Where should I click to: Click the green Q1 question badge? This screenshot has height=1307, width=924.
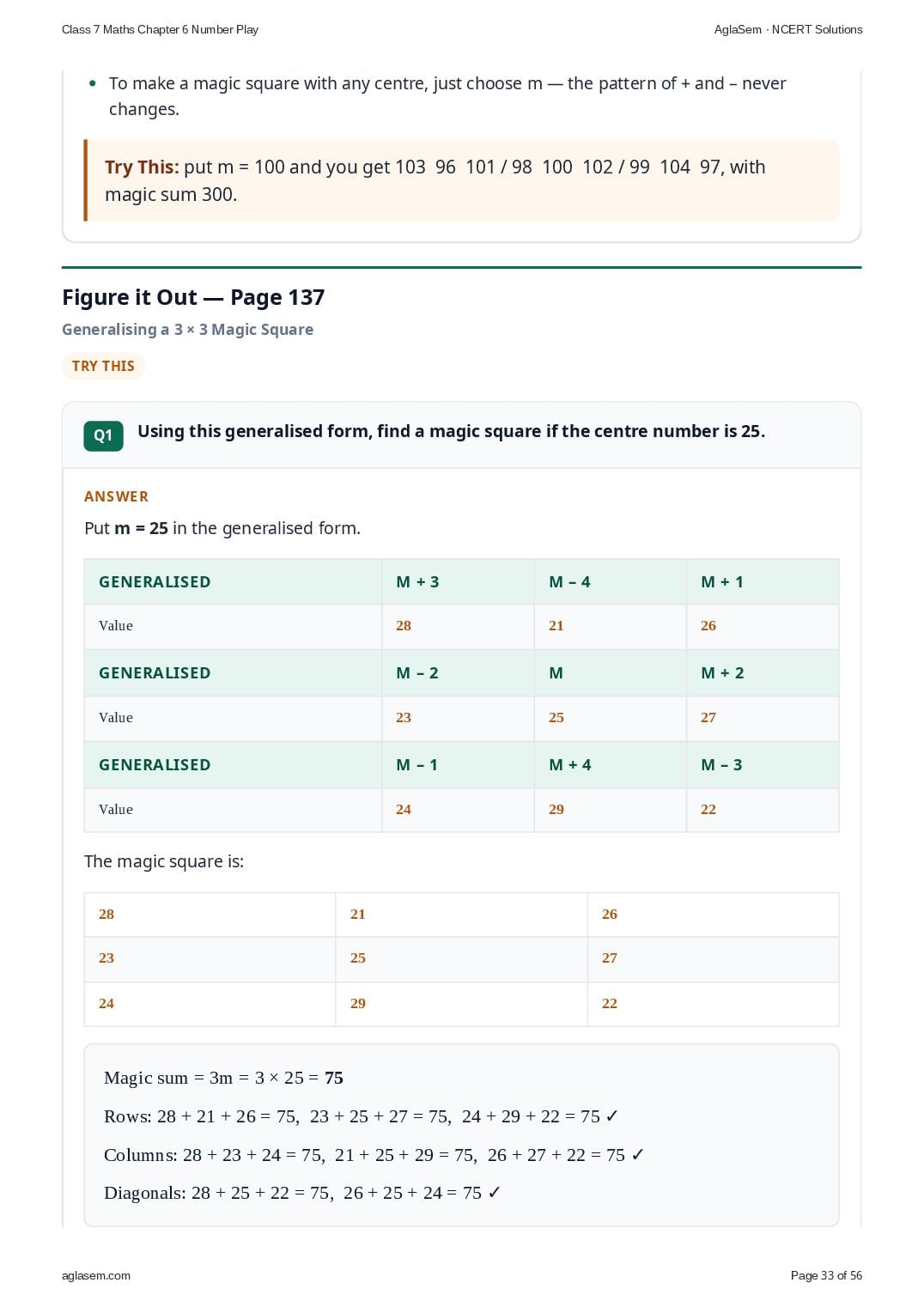click(x=103, y=435)
